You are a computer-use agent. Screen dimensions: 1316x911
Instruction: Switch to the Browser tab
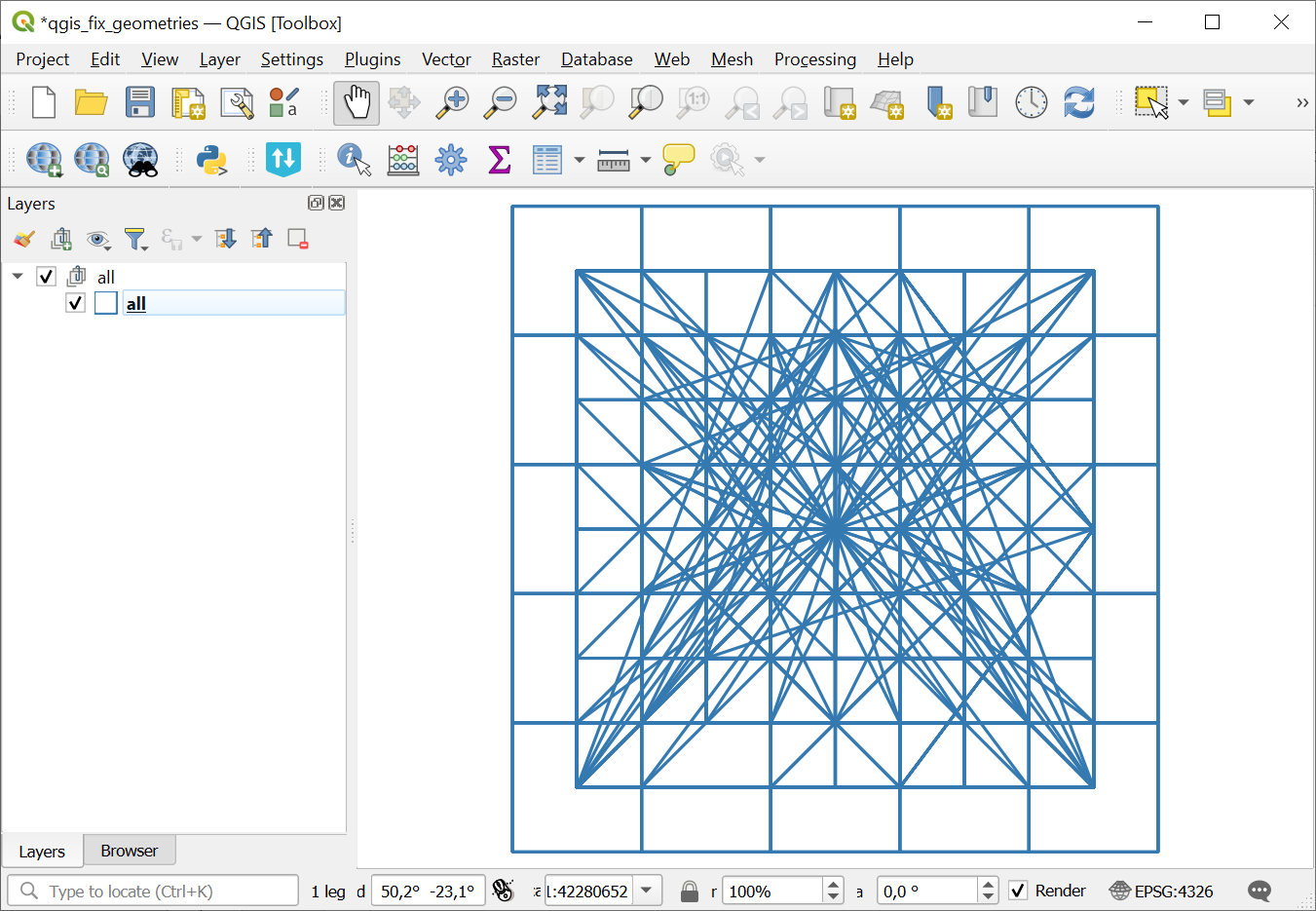coord(129,850)
